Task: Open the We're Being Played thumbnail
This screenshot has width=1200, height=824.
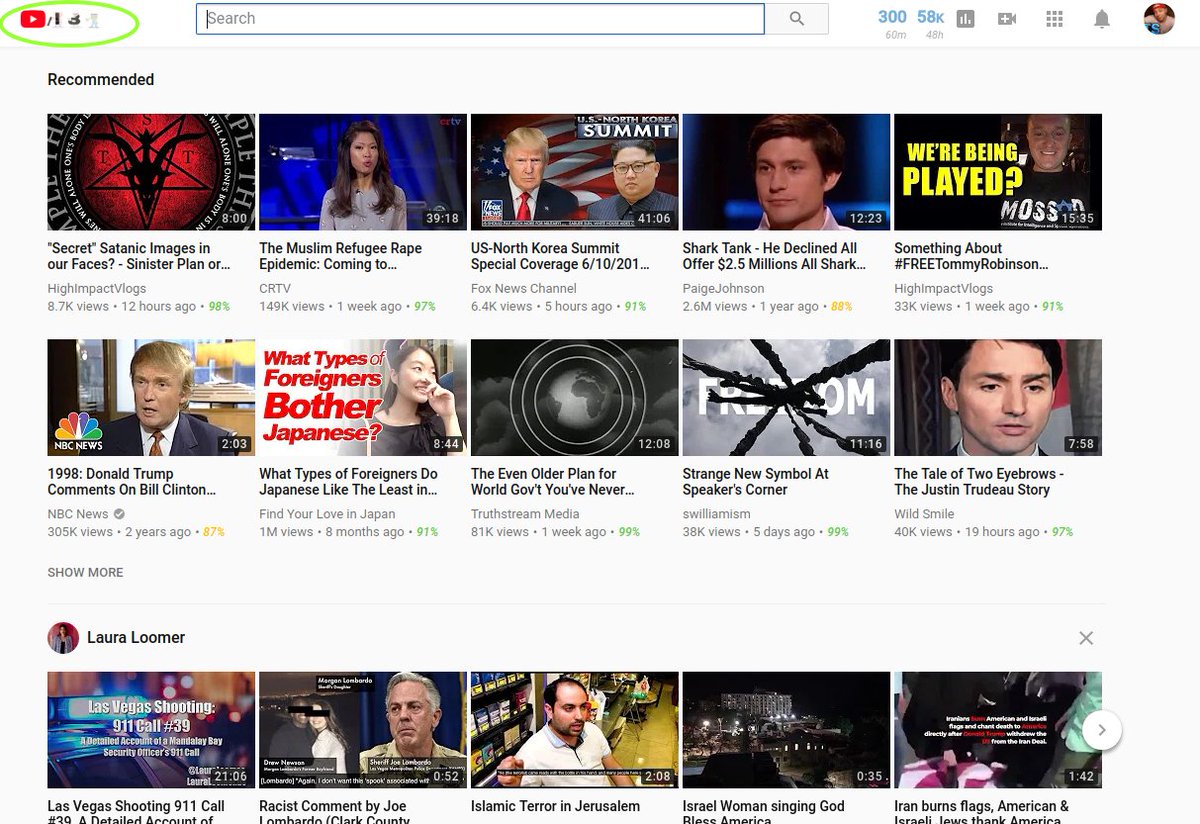Action: (998, 172)
